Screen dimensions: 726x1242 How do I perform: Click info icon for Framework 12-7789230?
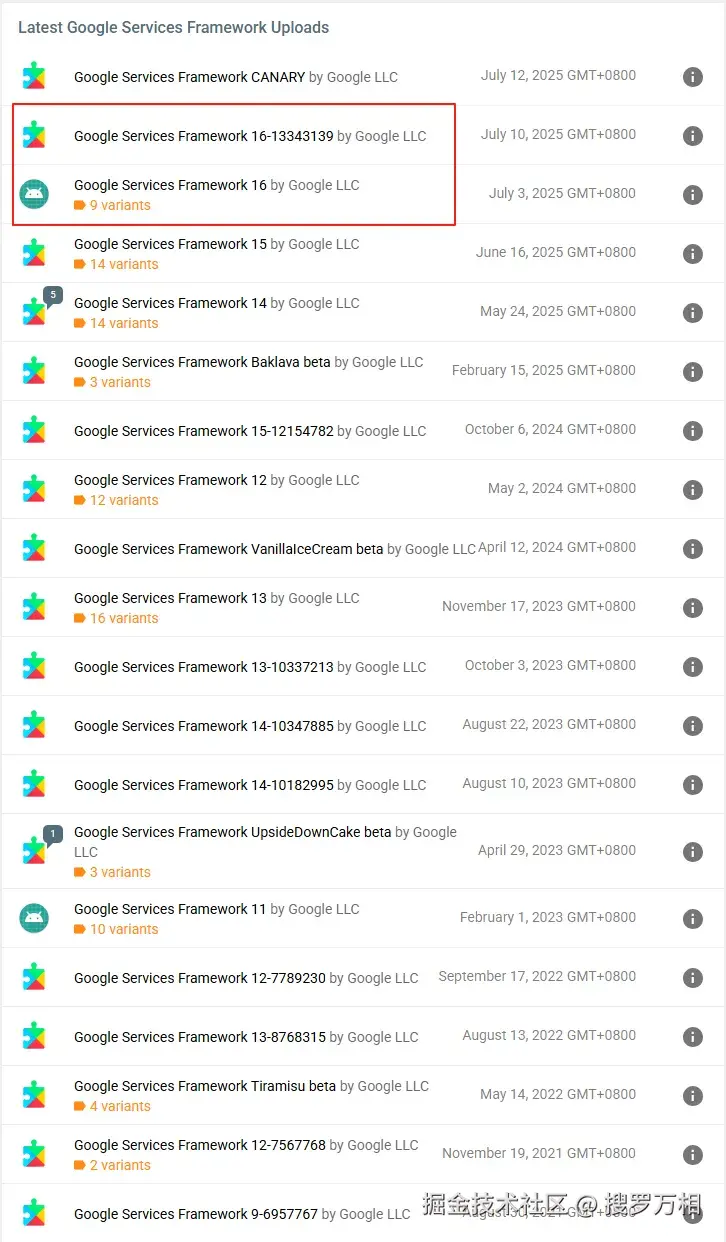(x=692, y=978)
